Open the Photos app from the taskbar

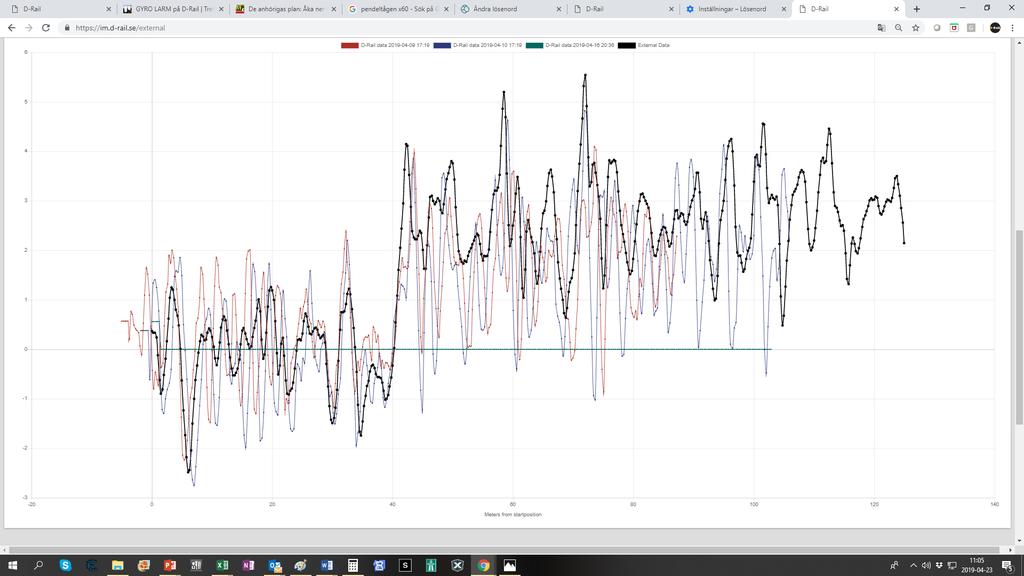tap(509, 565)
